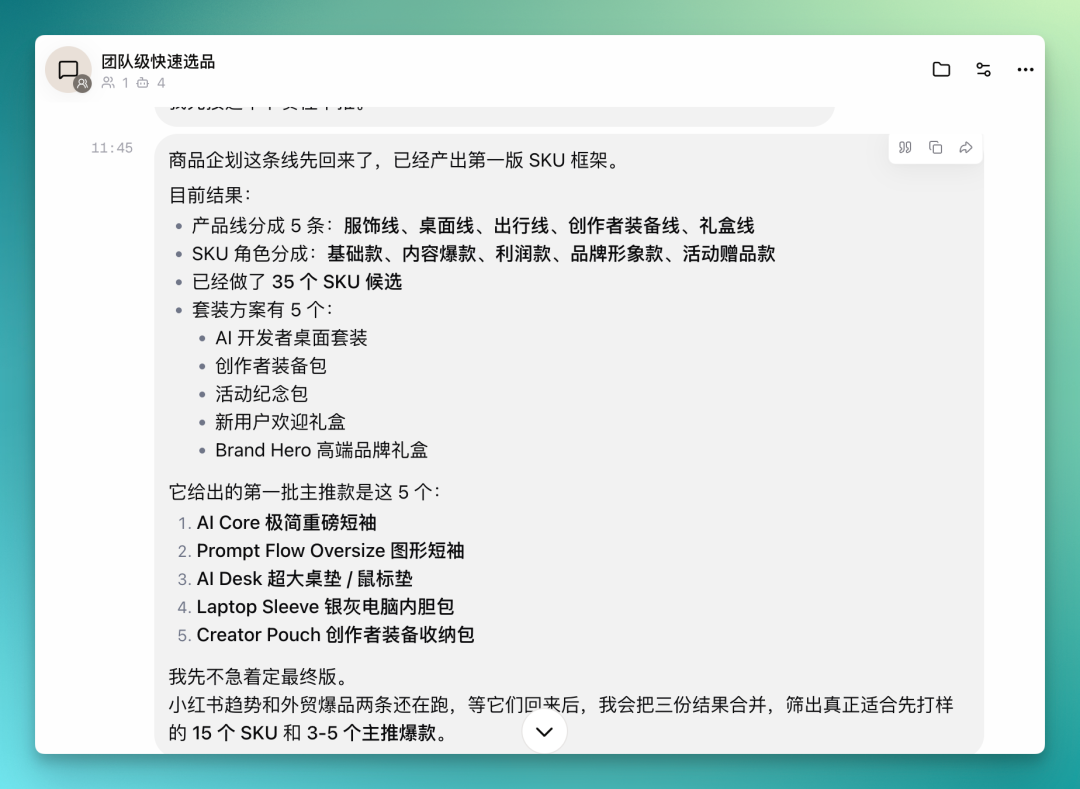Open the three-dot more menu
This screenshot has width=1080, height=789.
point(1025,70)
